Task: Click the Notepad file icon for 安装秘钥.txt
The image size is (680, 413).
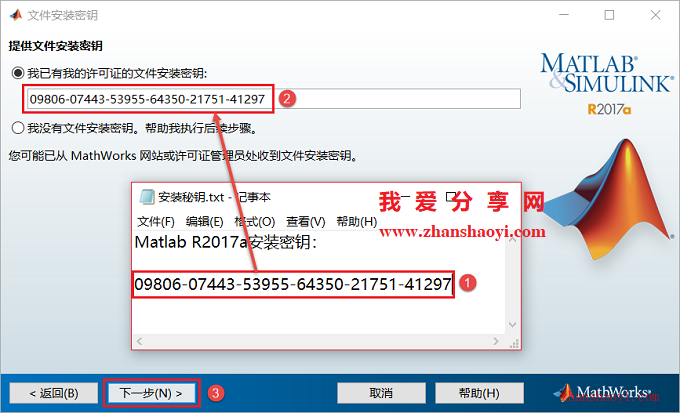Action: pyautogui.click(x=147, y=197)
